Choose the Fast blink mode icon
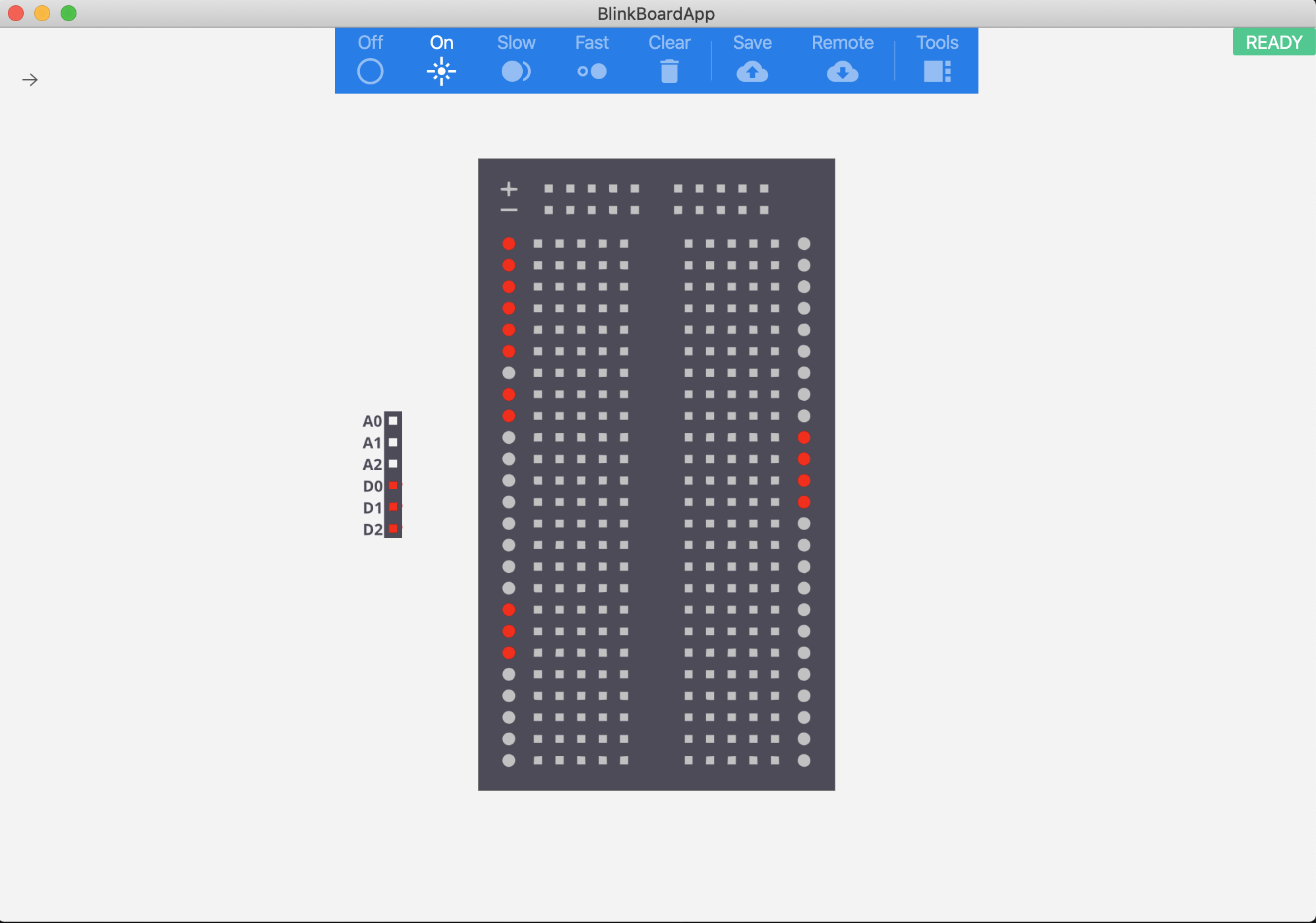This screenshot has height=923, width=1316. pos(591,71)
